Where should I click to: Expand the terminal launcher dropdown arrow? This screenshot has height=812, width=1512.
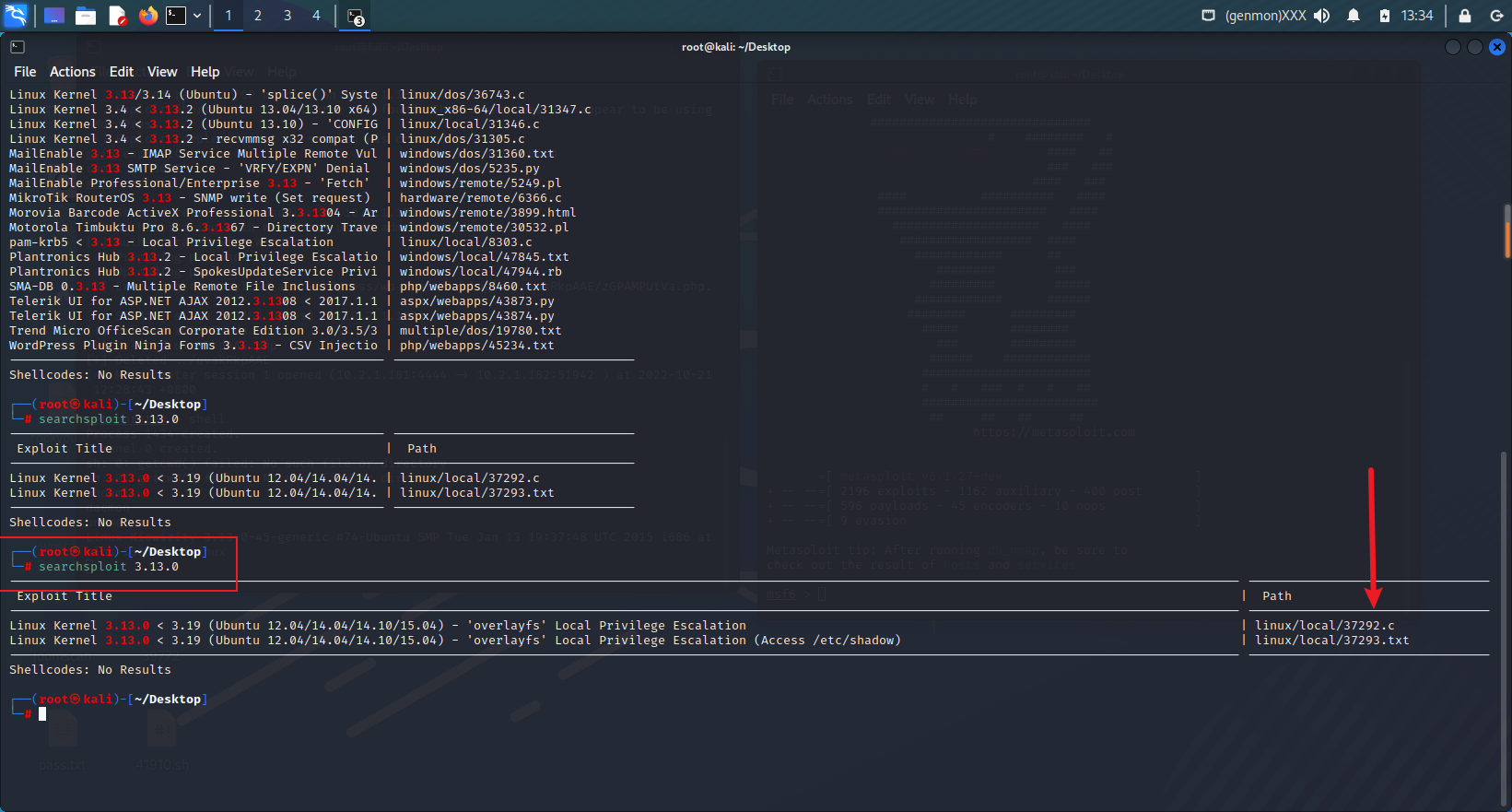pos(197,16)
